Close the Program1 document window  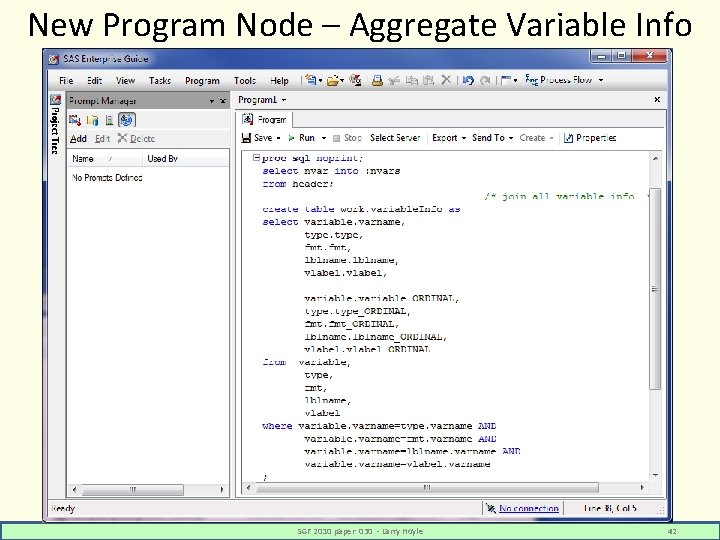(657, 99)
